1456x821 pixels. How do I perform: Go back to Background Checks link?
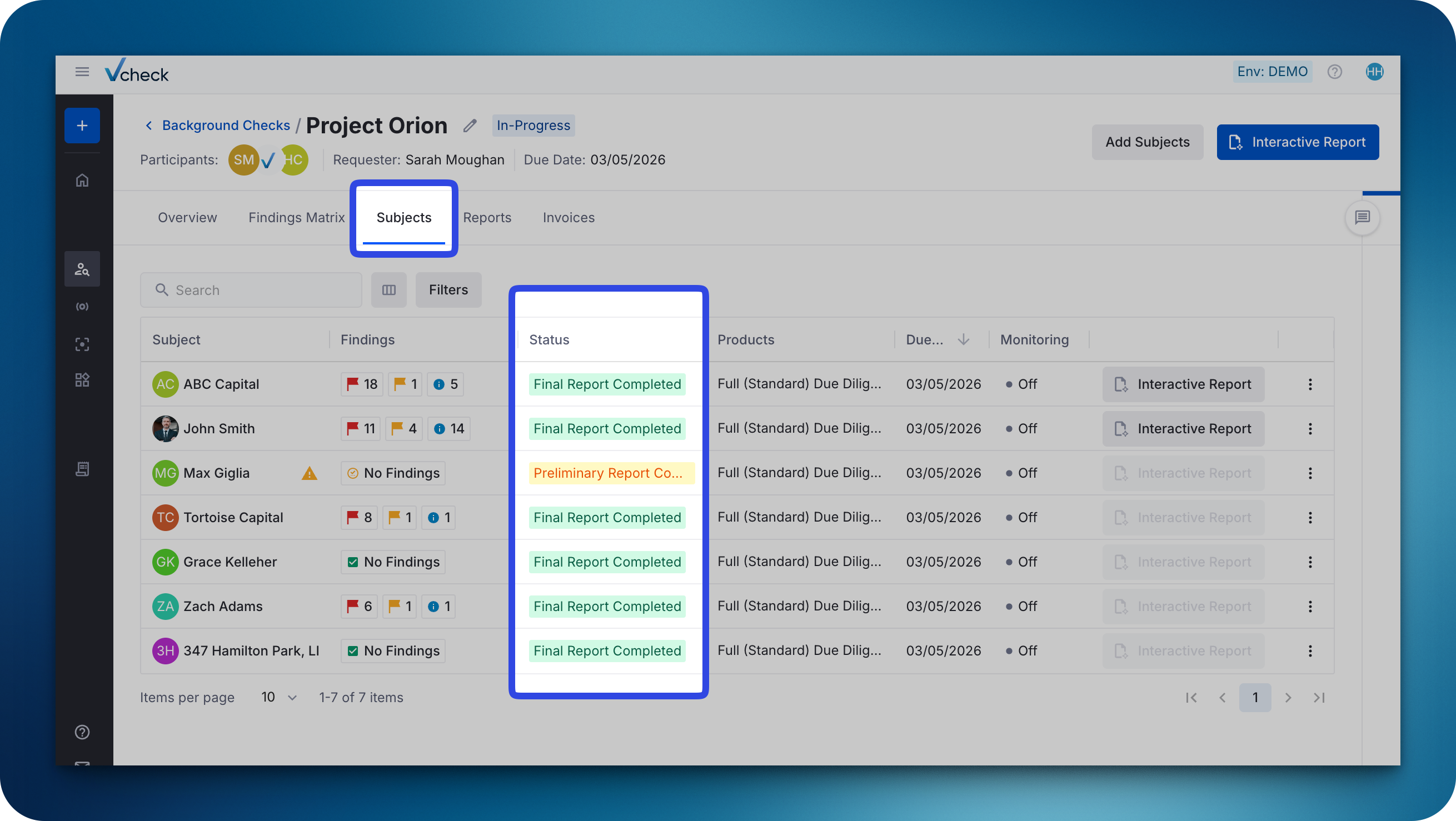tap(226, 126)
